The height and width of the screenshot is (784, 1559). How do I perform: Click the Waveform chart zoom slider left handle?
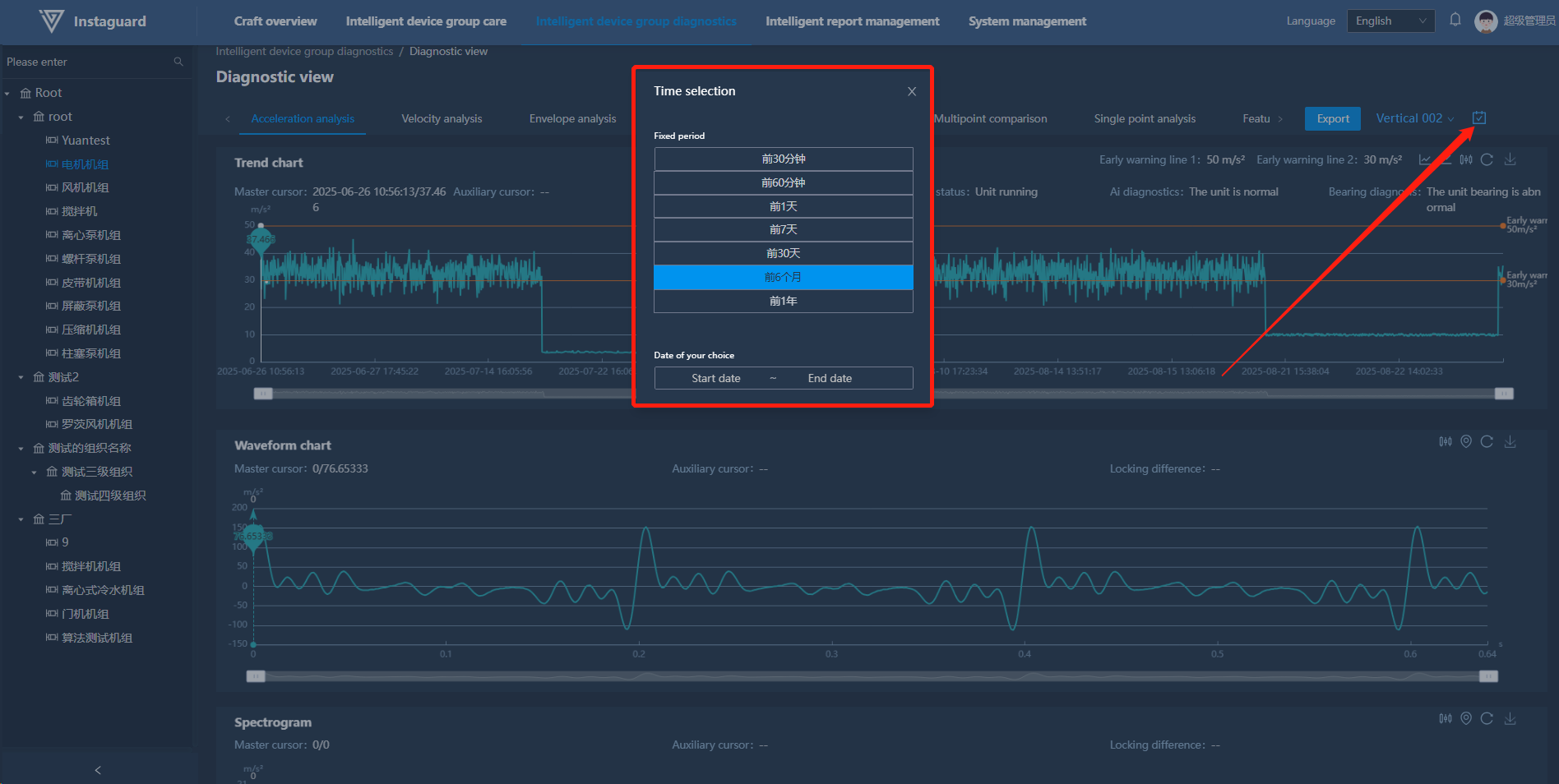coord(256,676)
